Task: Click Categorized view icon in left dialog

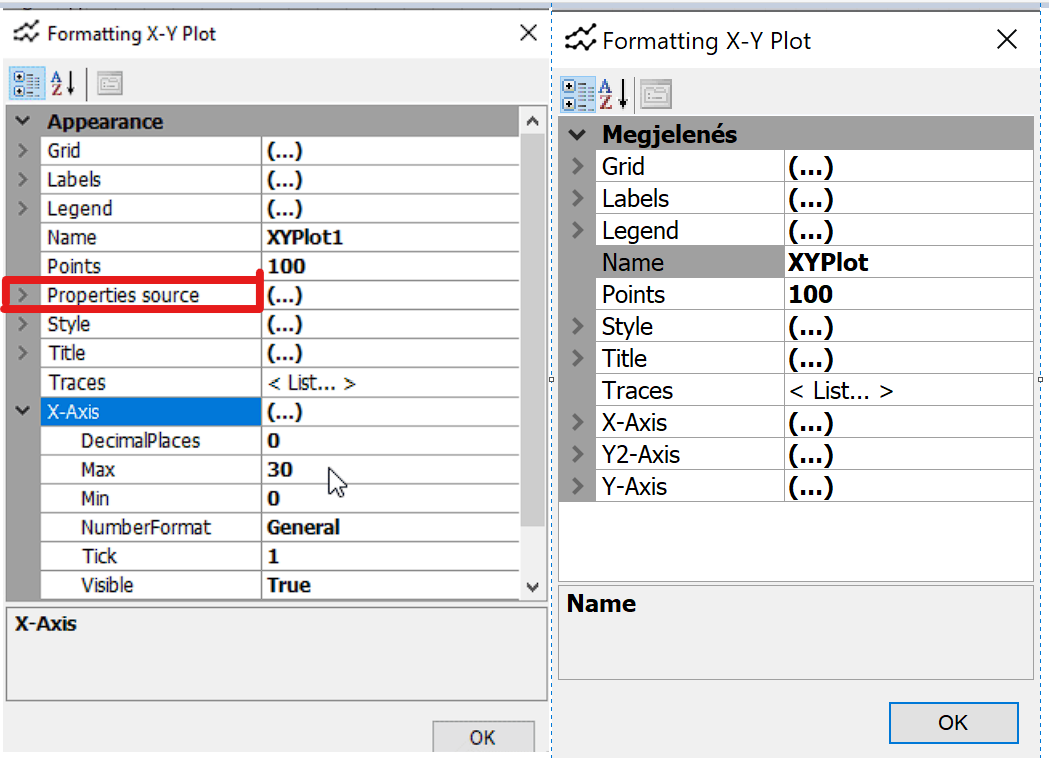Action: 27,84
